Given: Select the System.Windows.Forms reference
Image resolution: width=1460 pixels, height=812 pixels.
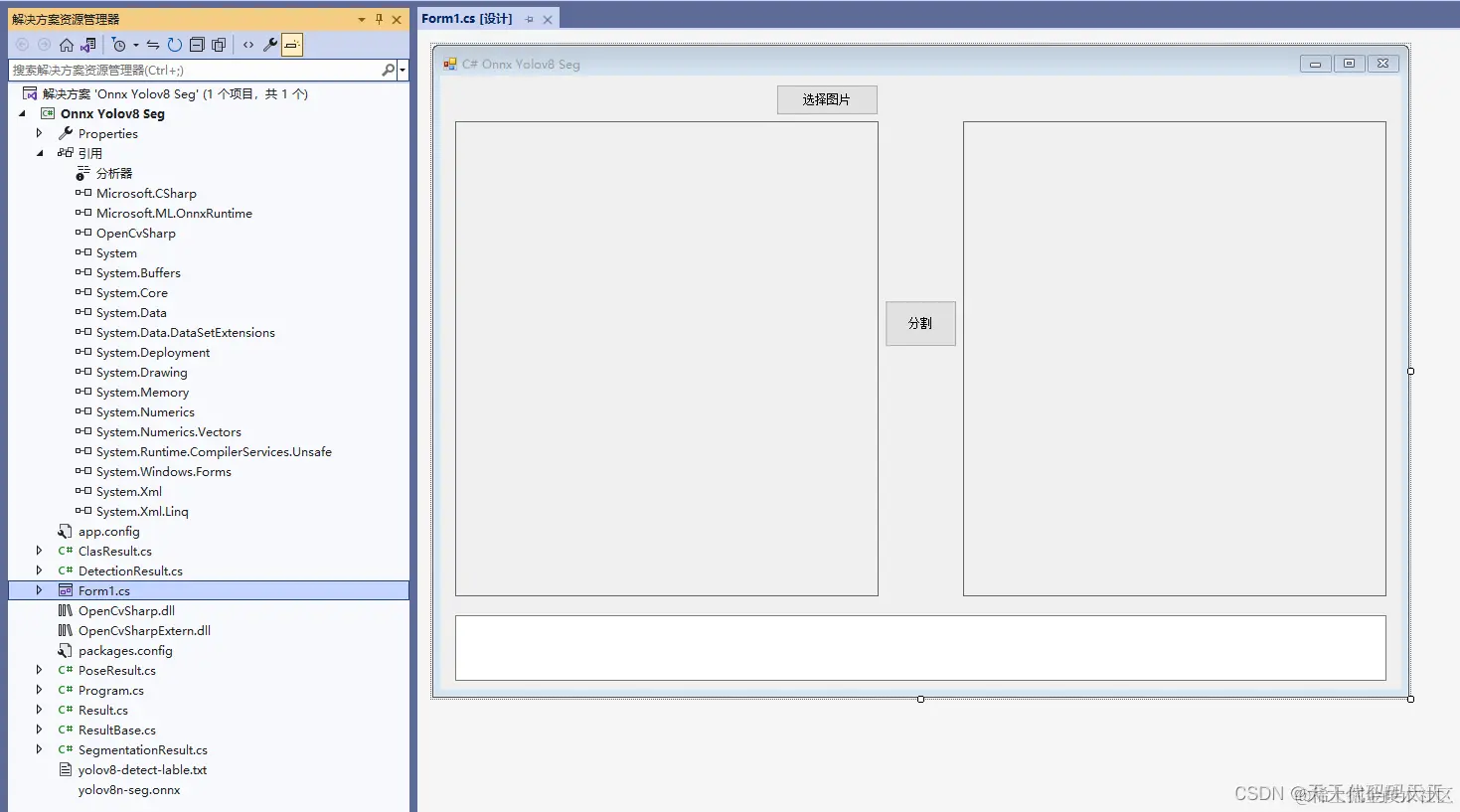Looking at the screenshot, I should click(x=164, y=471).
